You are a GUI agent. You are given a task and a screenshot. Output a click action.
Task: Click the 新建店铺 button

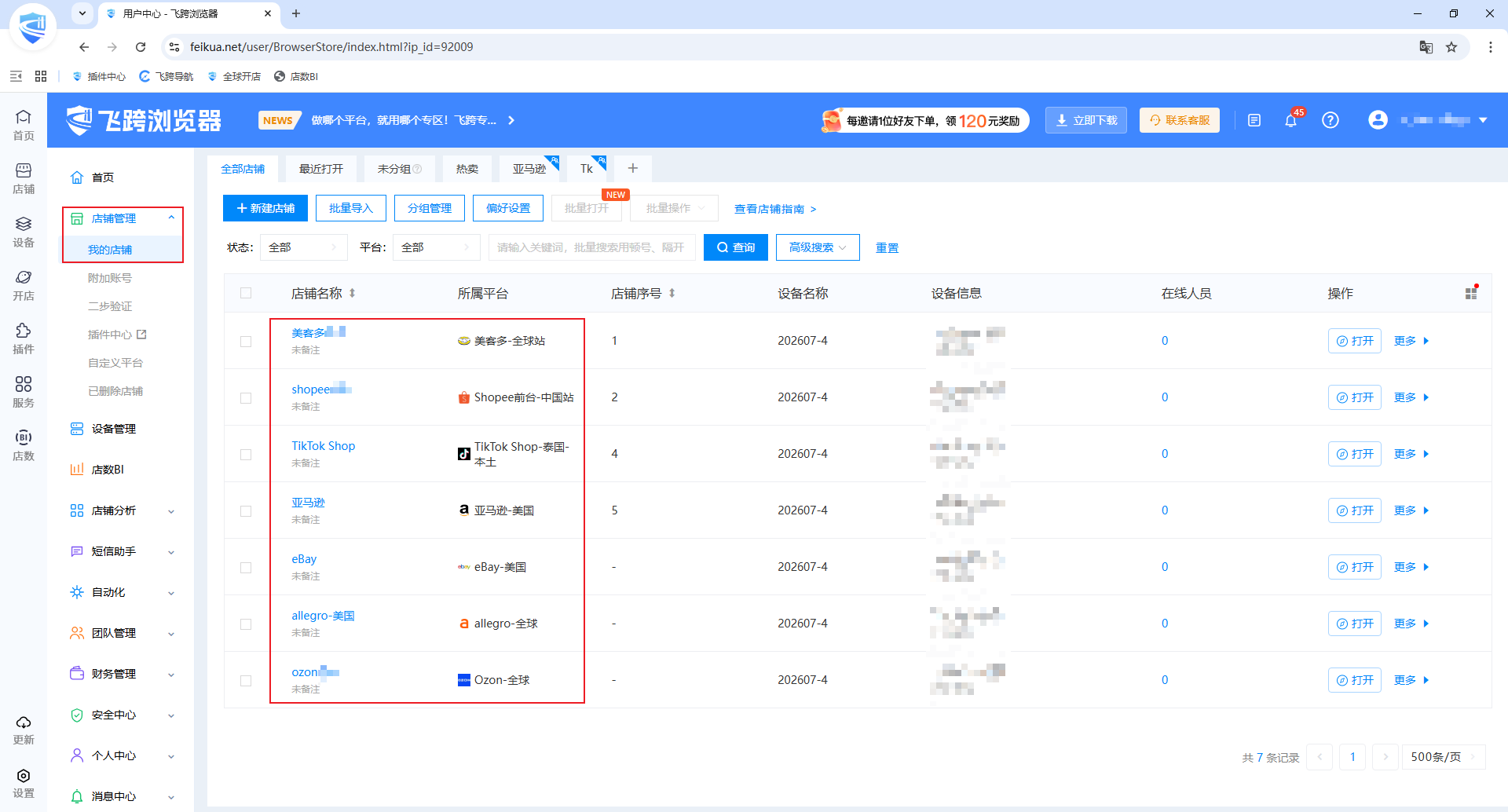point(265,208)
